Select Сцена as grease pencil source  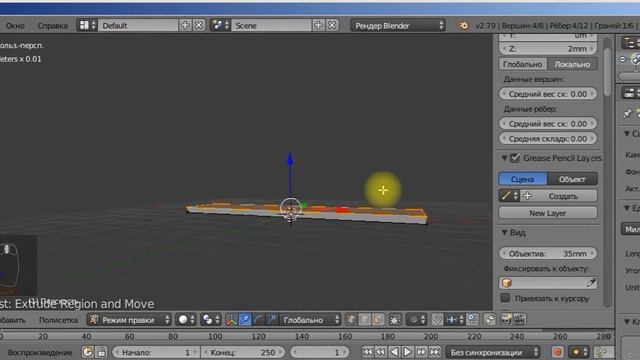pyautogui.click(x=522, y=179)
